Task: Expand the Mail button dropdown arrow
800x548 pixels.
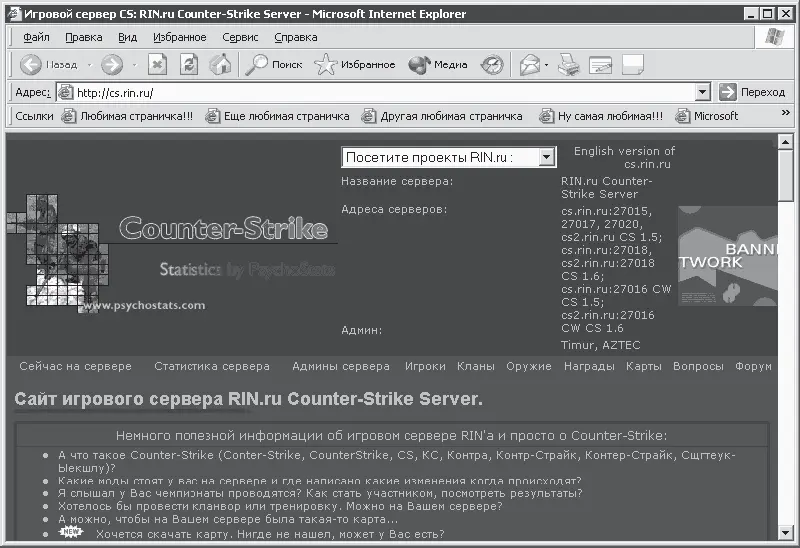Action: pos(546,65)
